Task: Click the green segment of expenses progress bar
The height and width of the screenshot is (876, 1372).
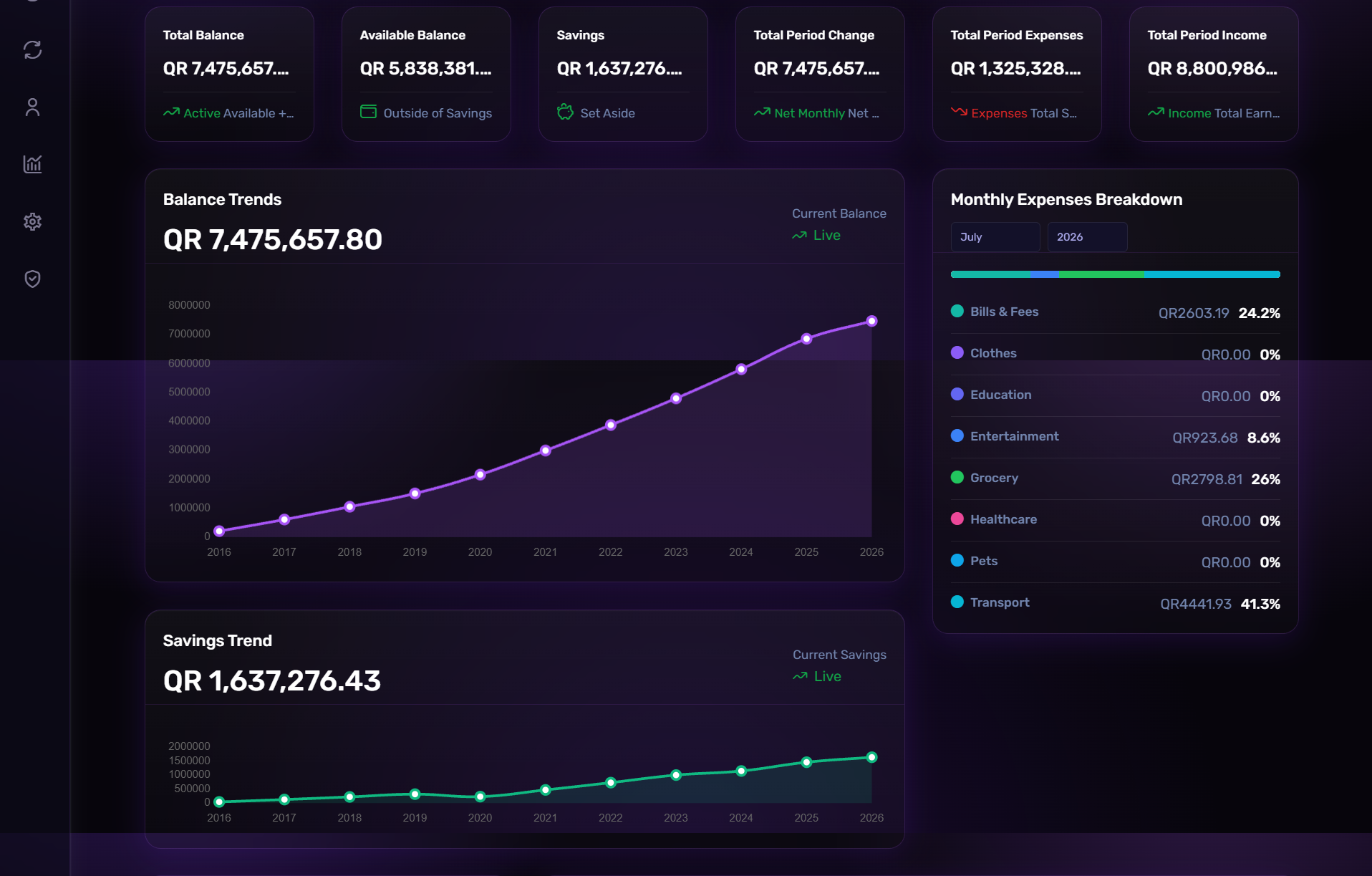Action: 1101,274
